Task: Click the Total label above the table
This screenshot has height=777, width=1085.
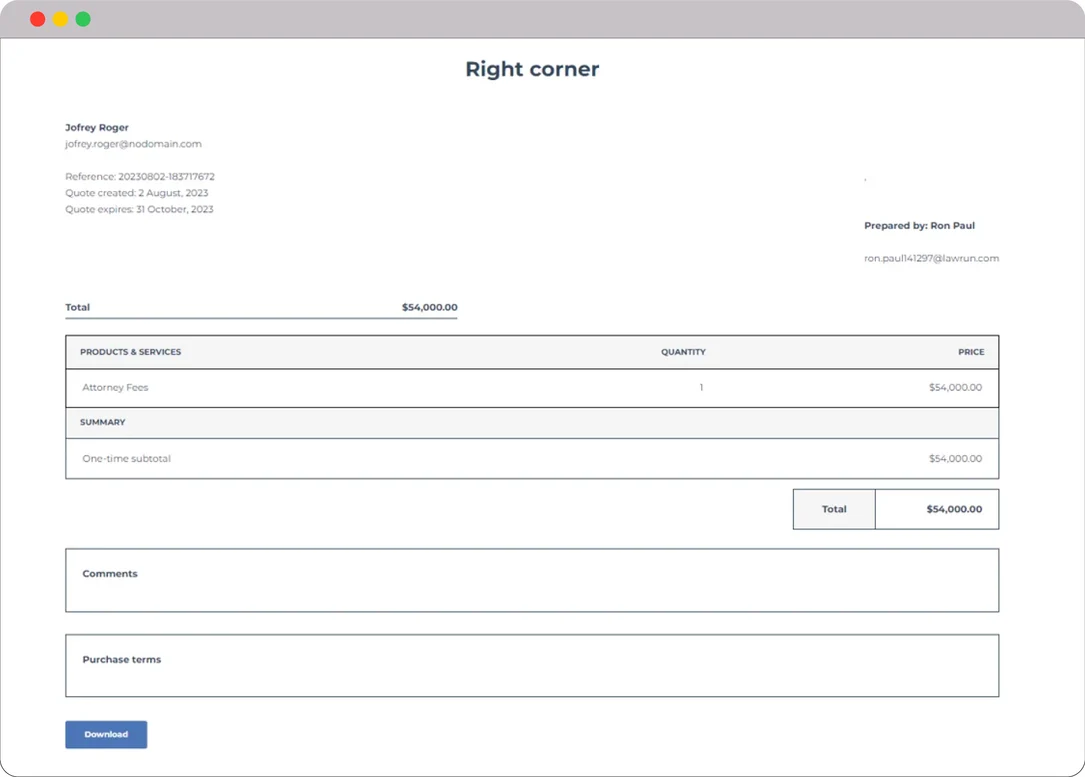Action: [x=77, y=307]
